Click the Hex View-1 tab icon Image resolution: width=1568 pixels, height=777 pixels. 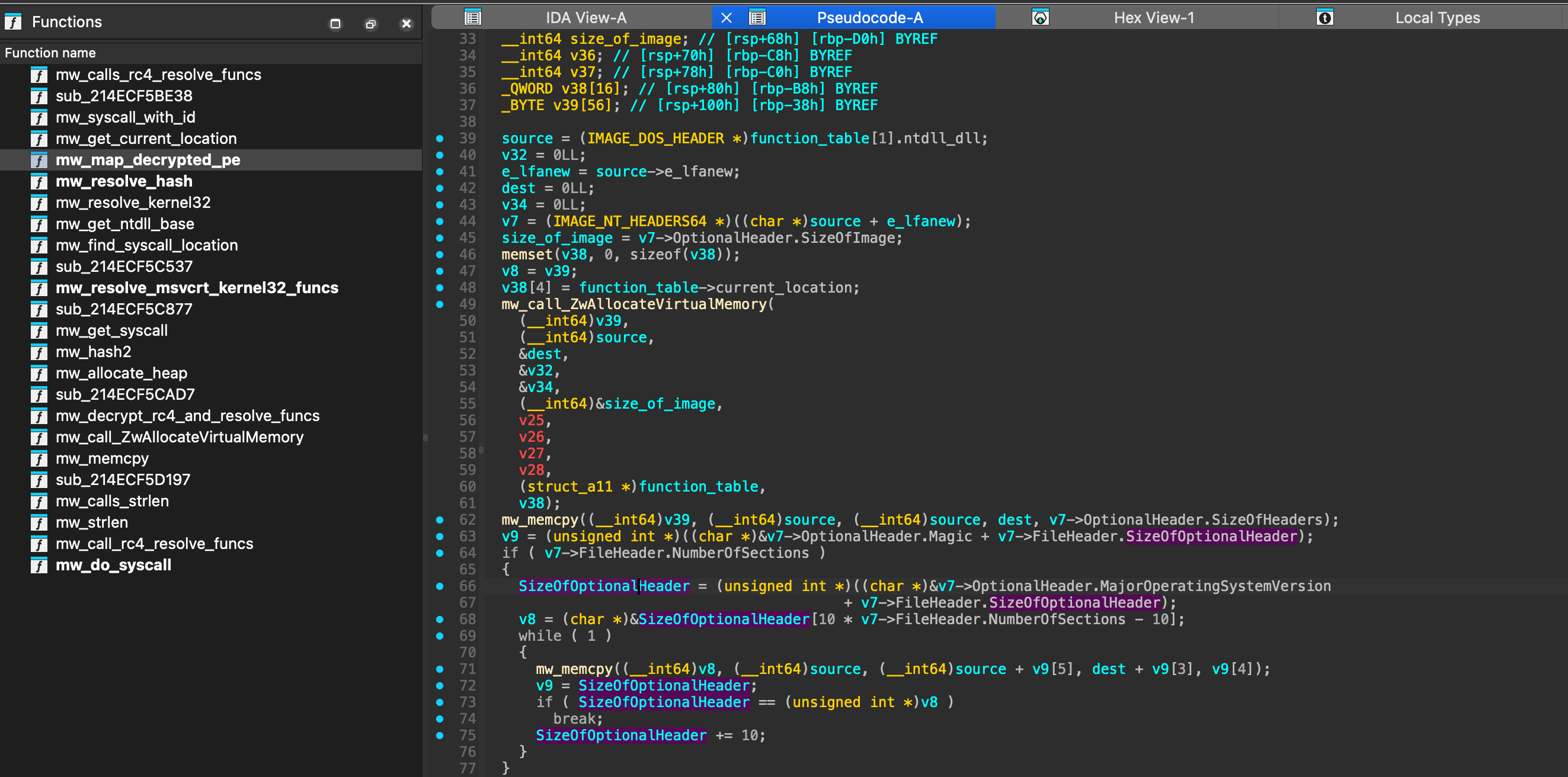pyautogui.click(x=1040, y=17)
